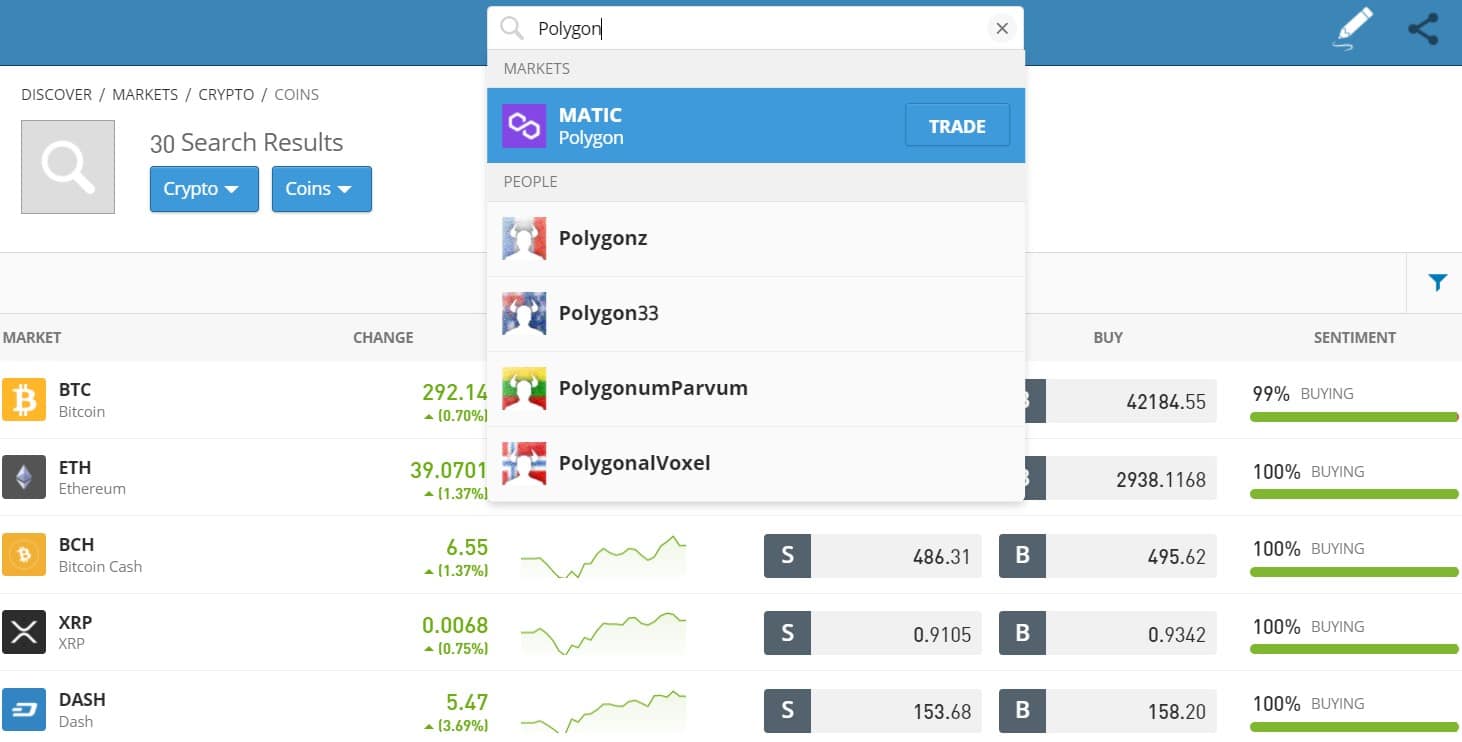Click the B buy button for DASH

pos(1022,711)
